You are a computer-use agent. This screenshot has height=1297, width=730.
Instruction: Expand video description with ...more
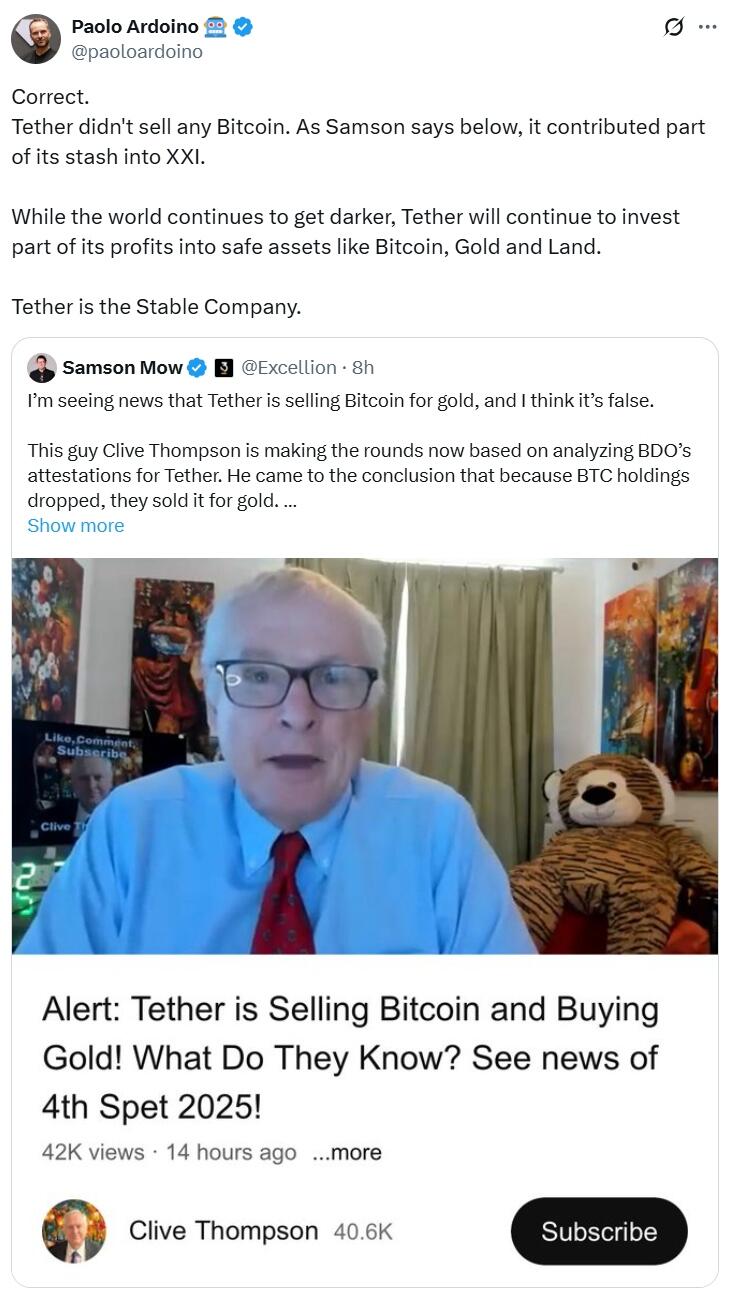coord(347,1152)
